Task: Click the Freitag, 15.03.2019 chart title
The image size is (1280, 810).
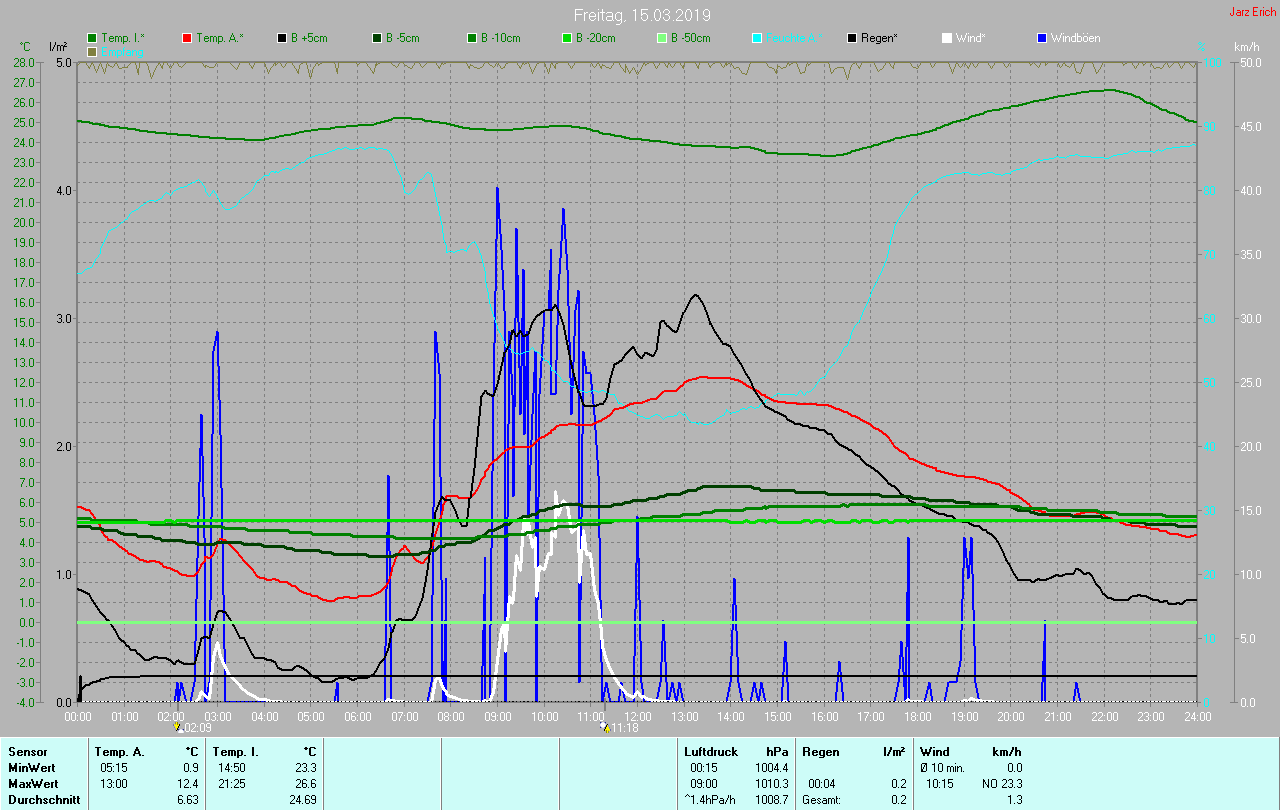Action: tap(641, 15)
